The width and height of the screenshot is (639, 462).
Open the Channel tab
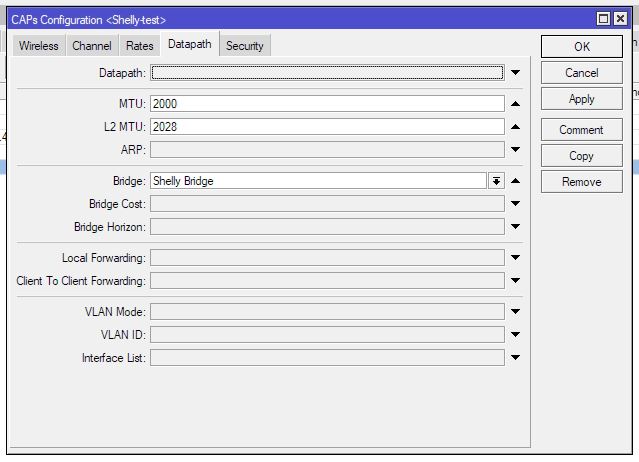[x=92, y=46]
